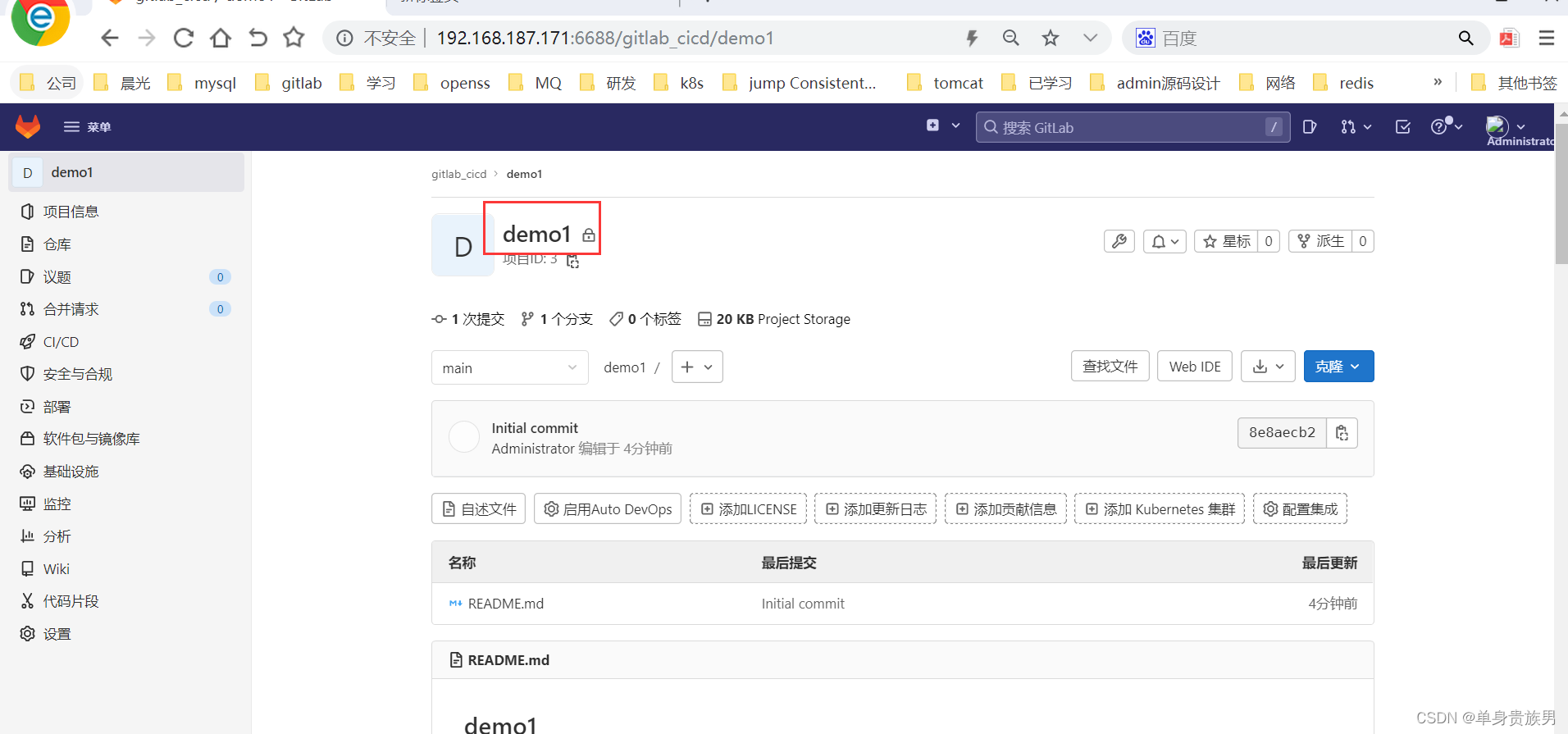This screenshot has height=734, width=1568.
Task: Click the wrench admin icon button
Action: (x=1119, y=241)
